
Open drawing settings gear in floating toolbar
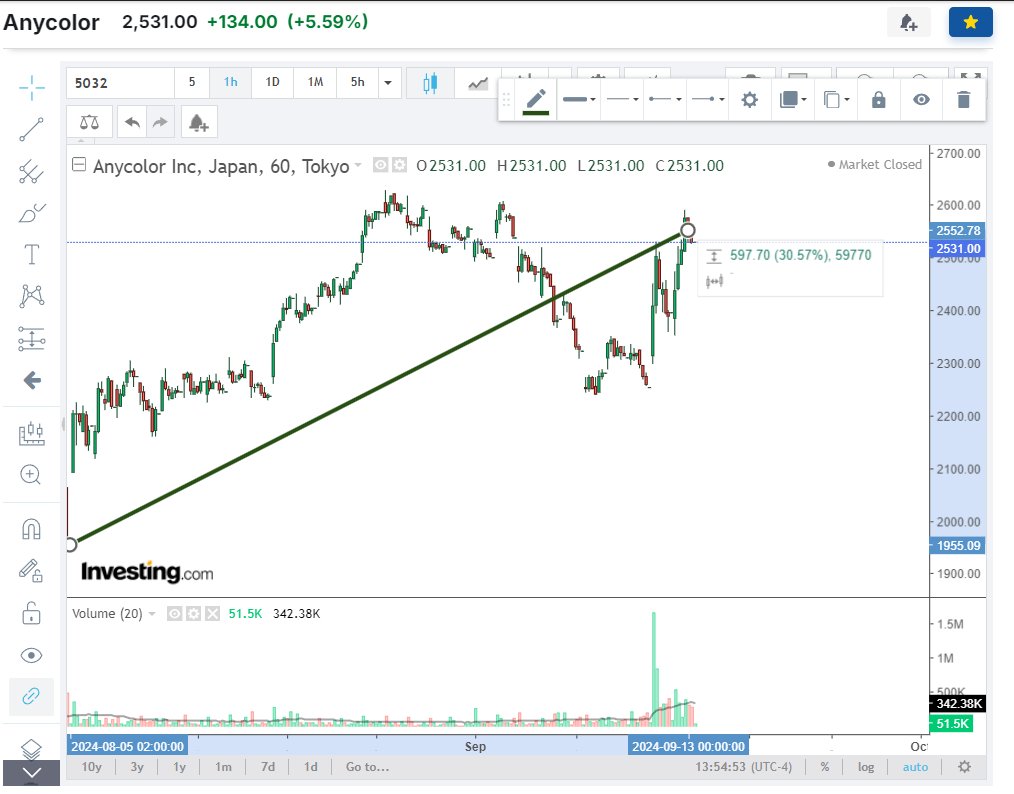750,100
